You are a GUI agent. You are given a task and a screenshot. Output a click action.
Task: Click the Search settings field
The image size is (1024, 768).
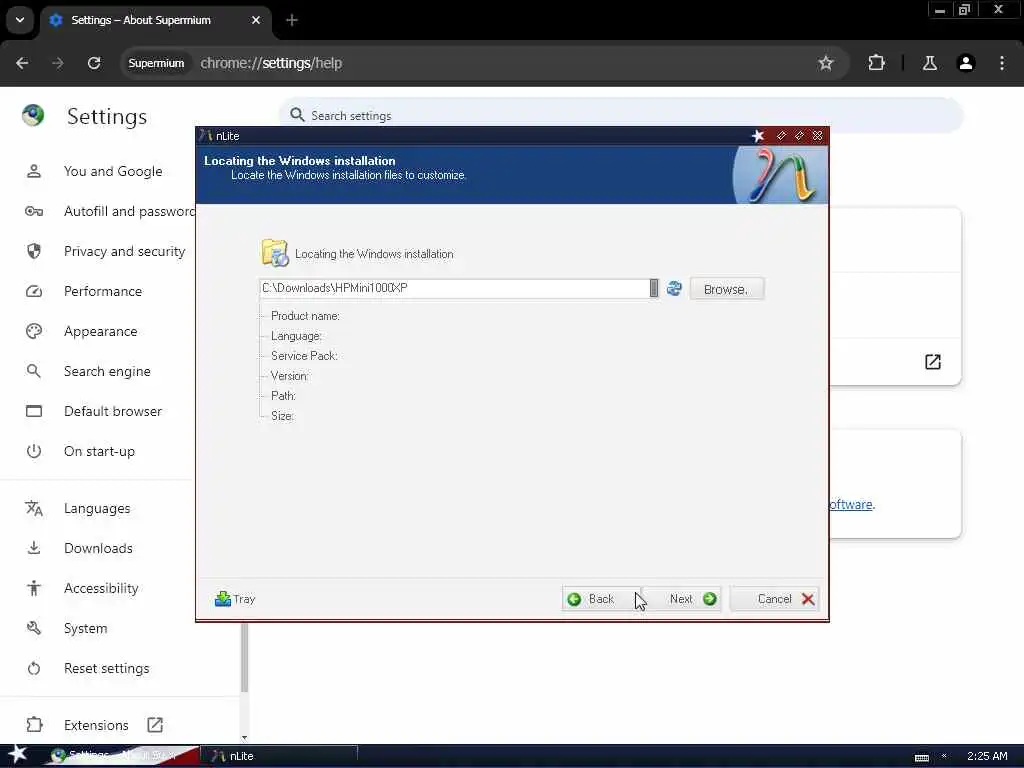click(620, 116)
